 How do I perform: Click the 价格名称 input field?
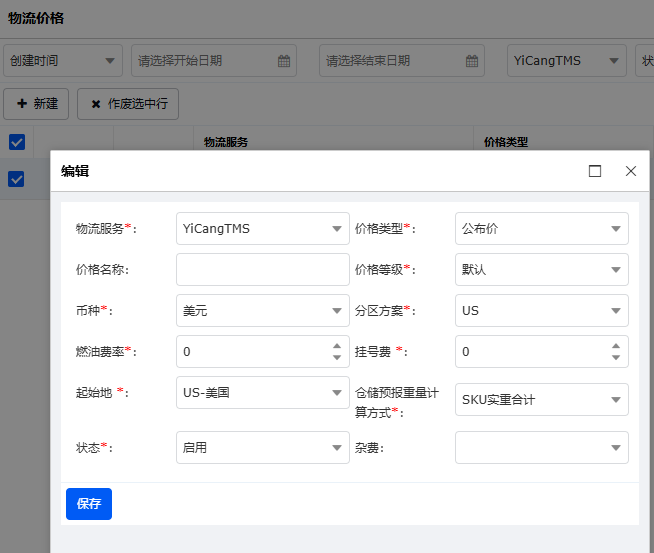tap(262, 270)
